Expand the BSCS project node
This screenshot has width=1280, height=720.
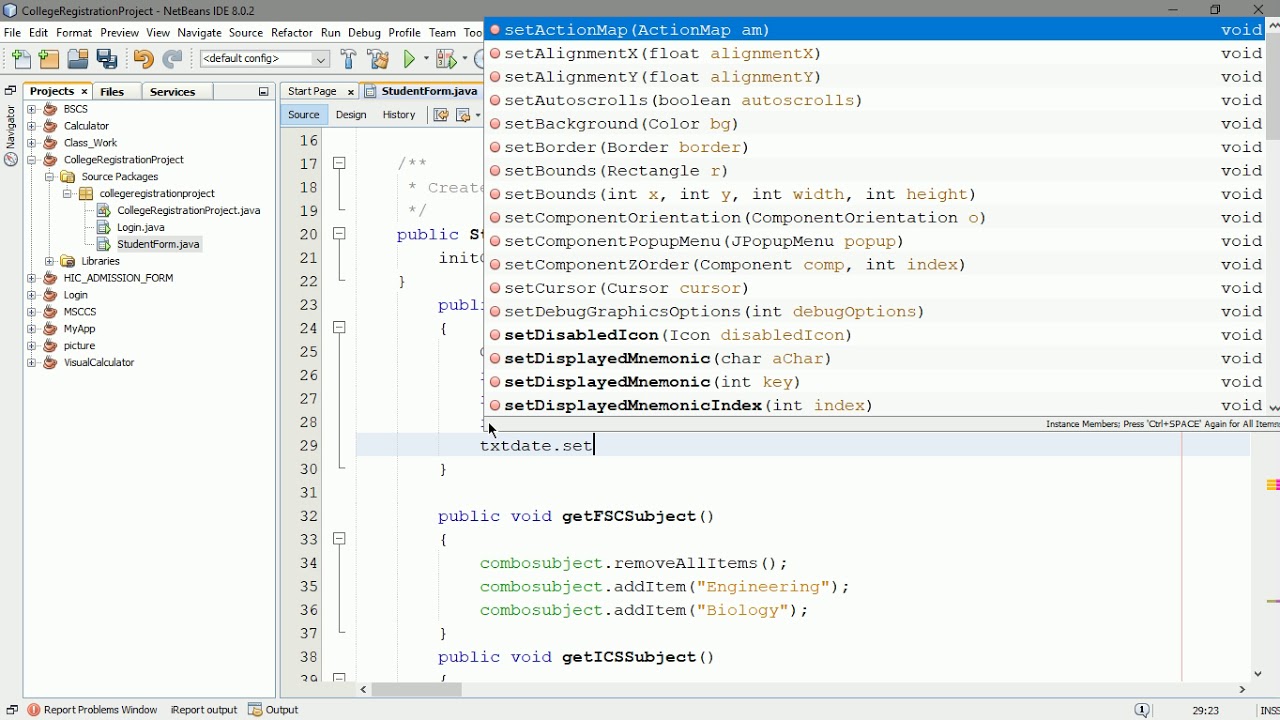[32, 109]
